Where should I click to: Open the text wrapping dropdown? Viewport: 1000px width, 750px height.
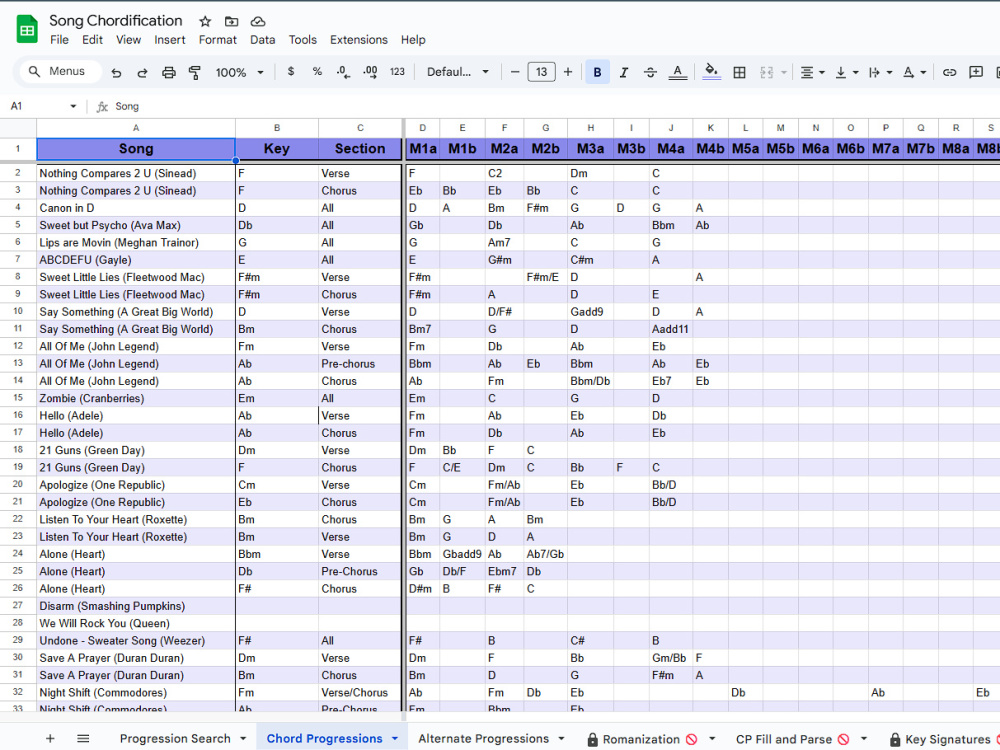[x=880, y=72]
